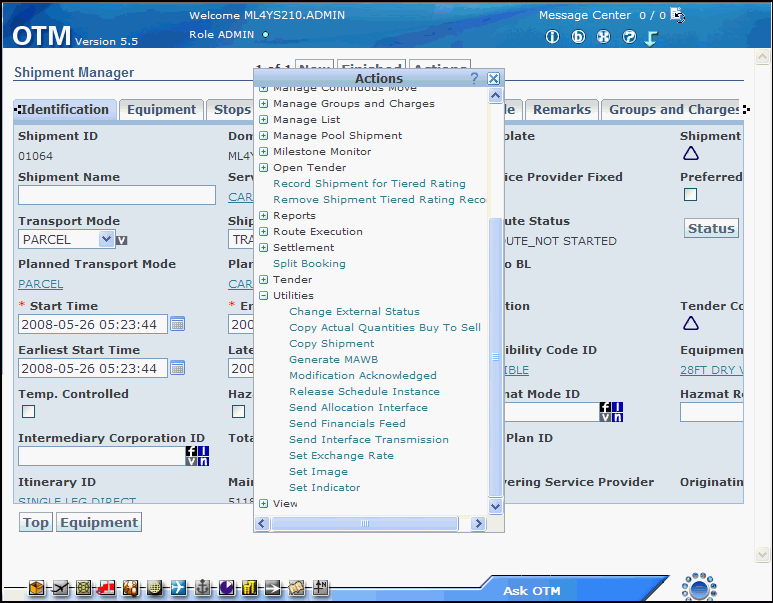Viewport: 773px width, 603px height.
Task: Select Record Shipment for Tiered Rating
Action: (x=369, y=183)
